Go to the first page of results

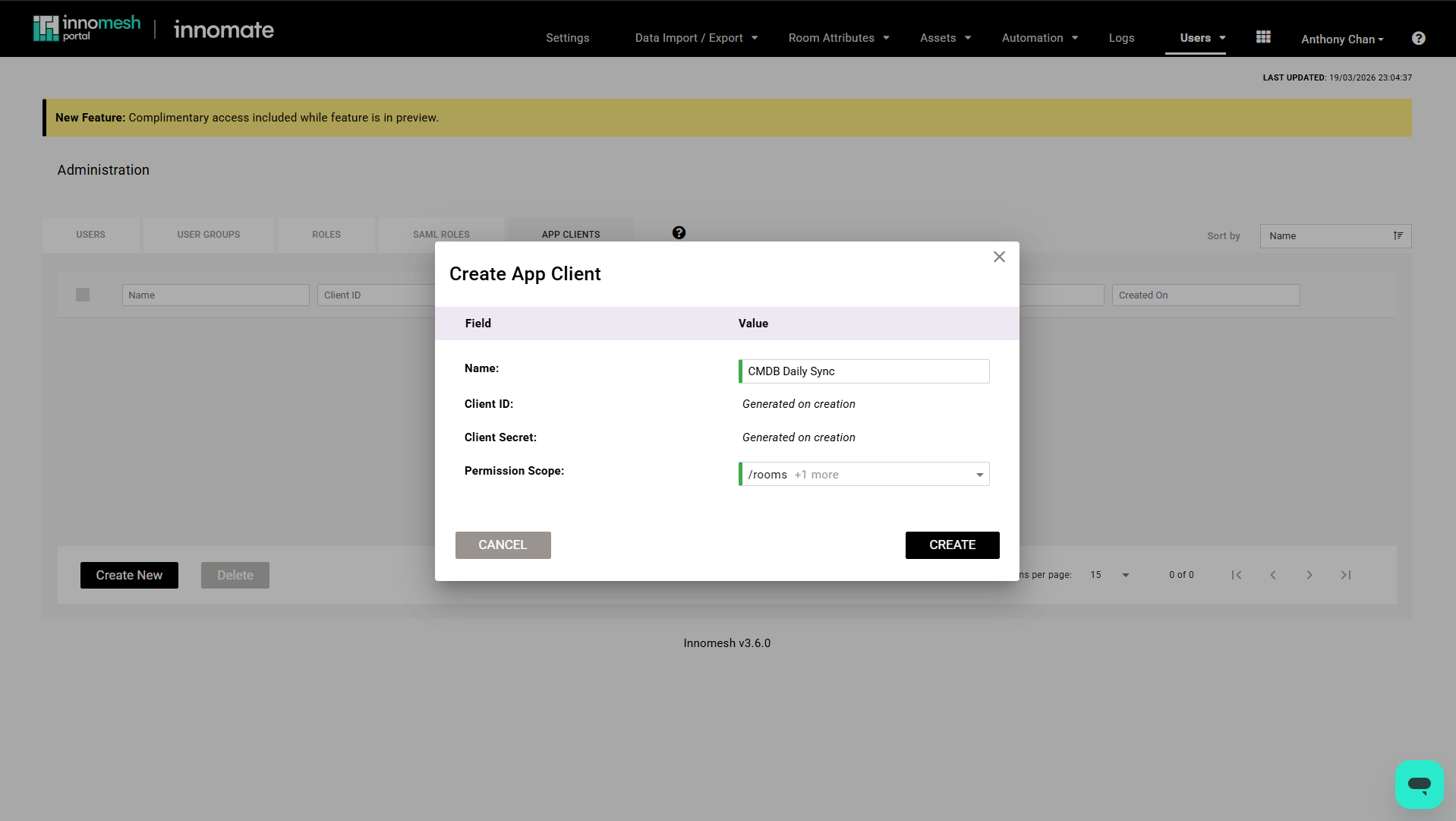click(x=1237, y=575)
